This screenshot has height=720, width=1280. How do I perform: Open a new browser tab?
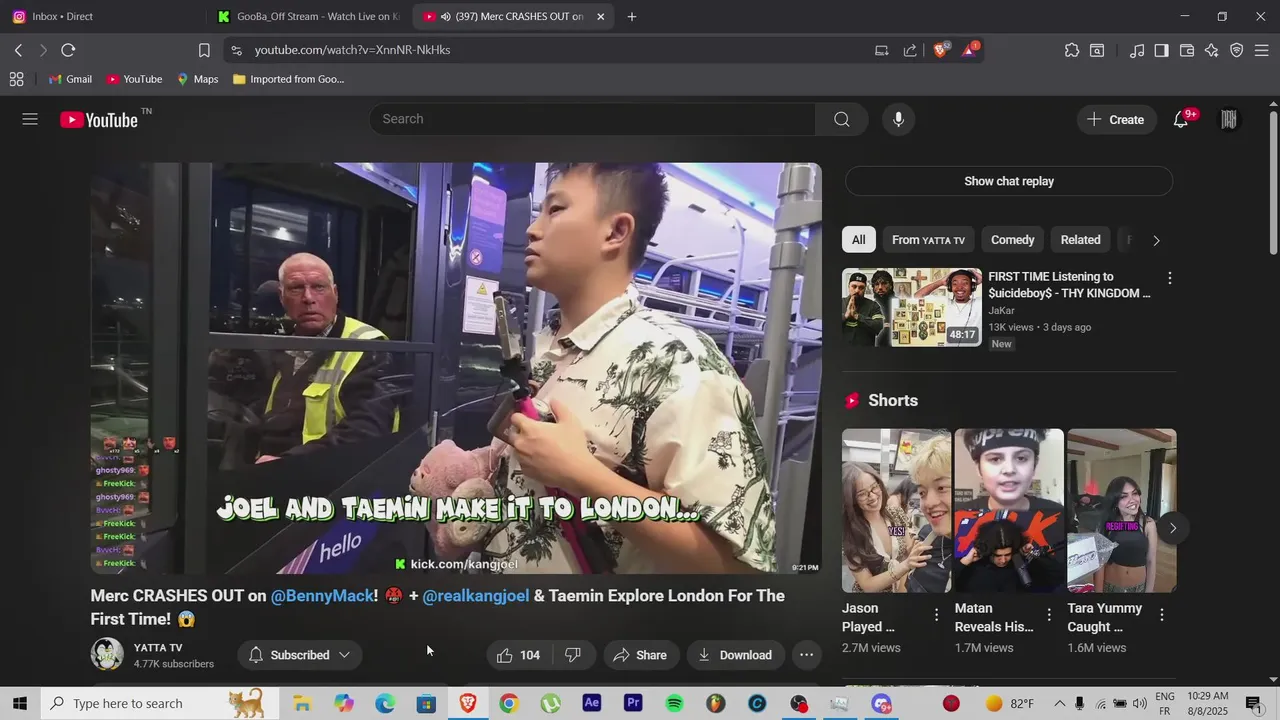point(631,16)
